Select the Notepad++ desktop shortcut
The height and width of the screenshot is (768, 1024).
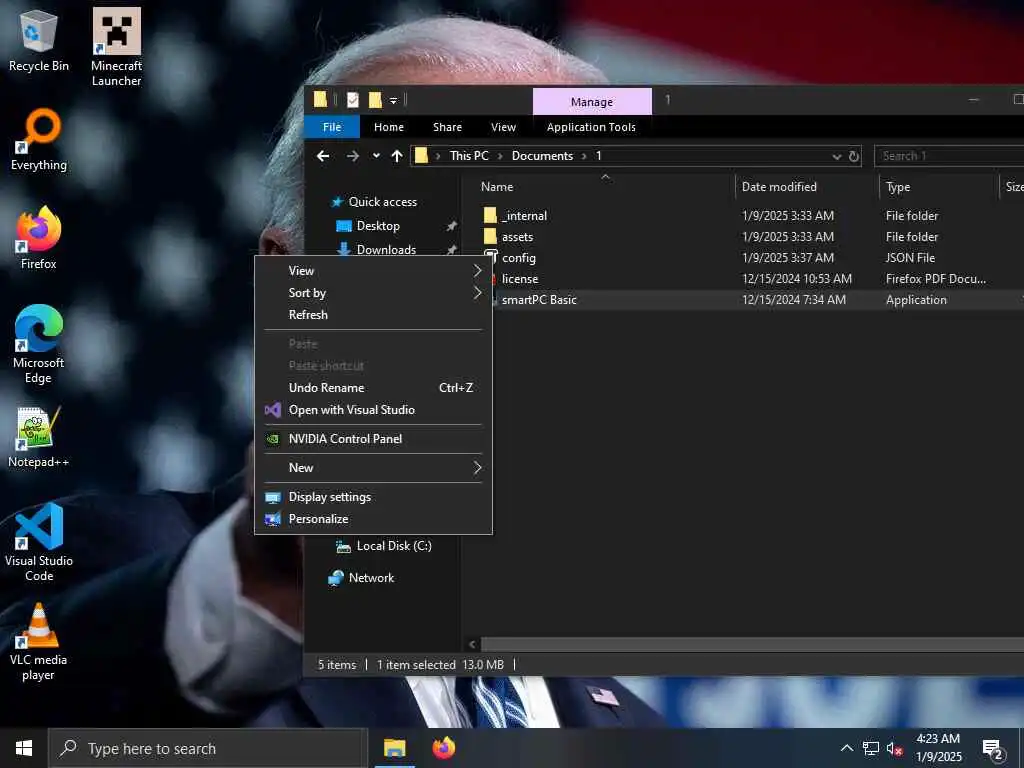39,437
